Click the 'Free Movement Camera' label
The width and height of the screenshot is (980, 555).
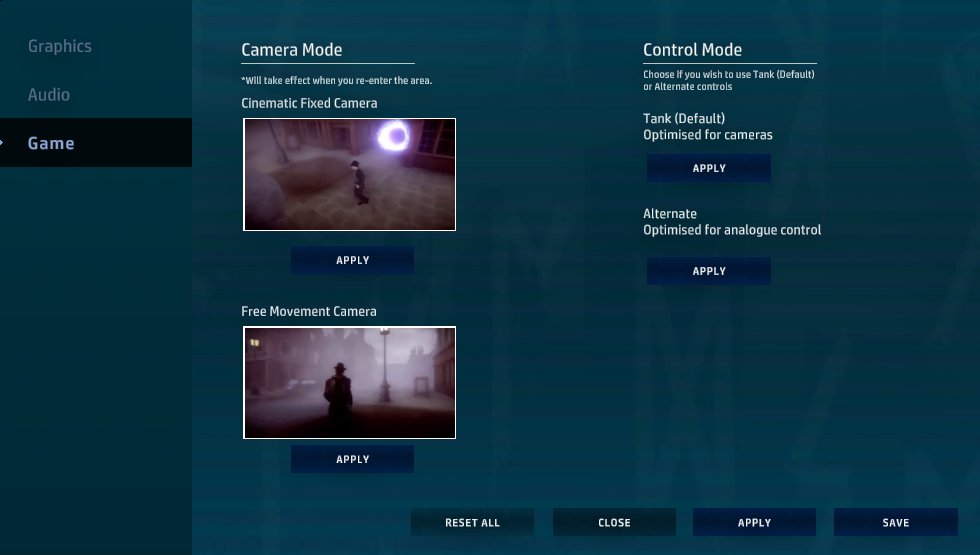[309, 311]
